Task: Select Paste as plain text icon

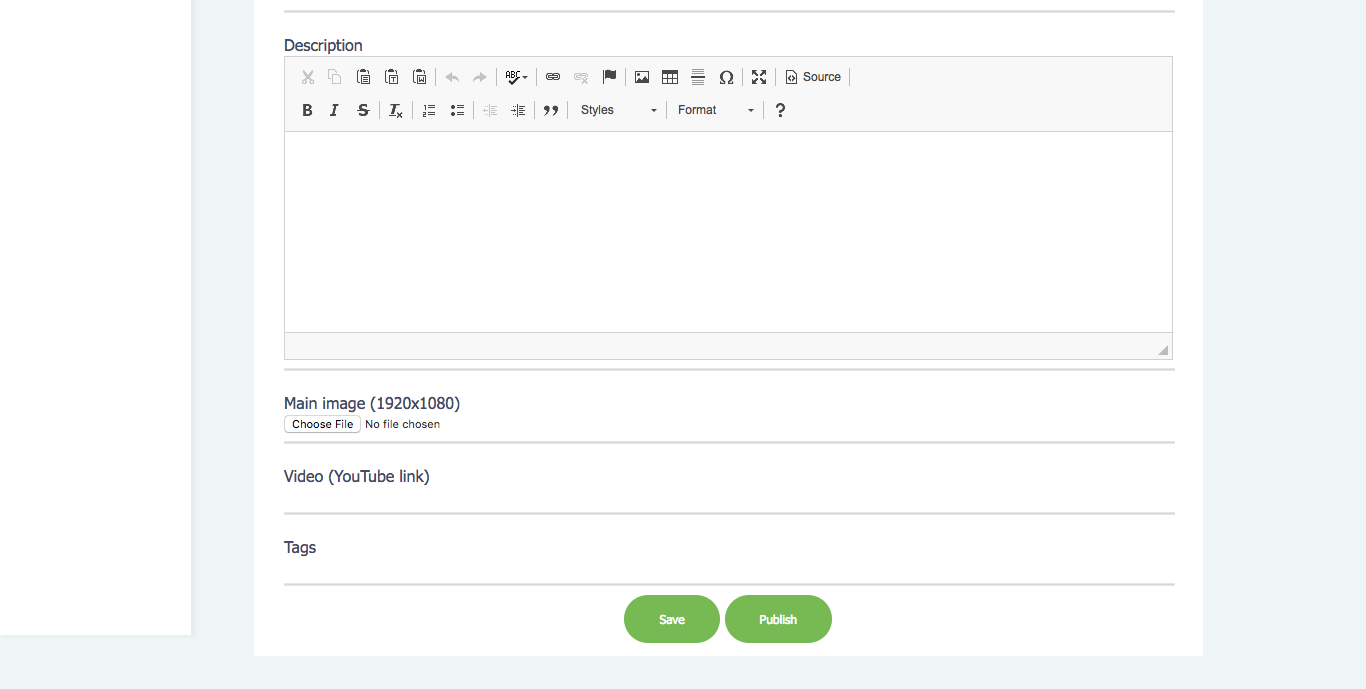Action: tap(392, 77)
